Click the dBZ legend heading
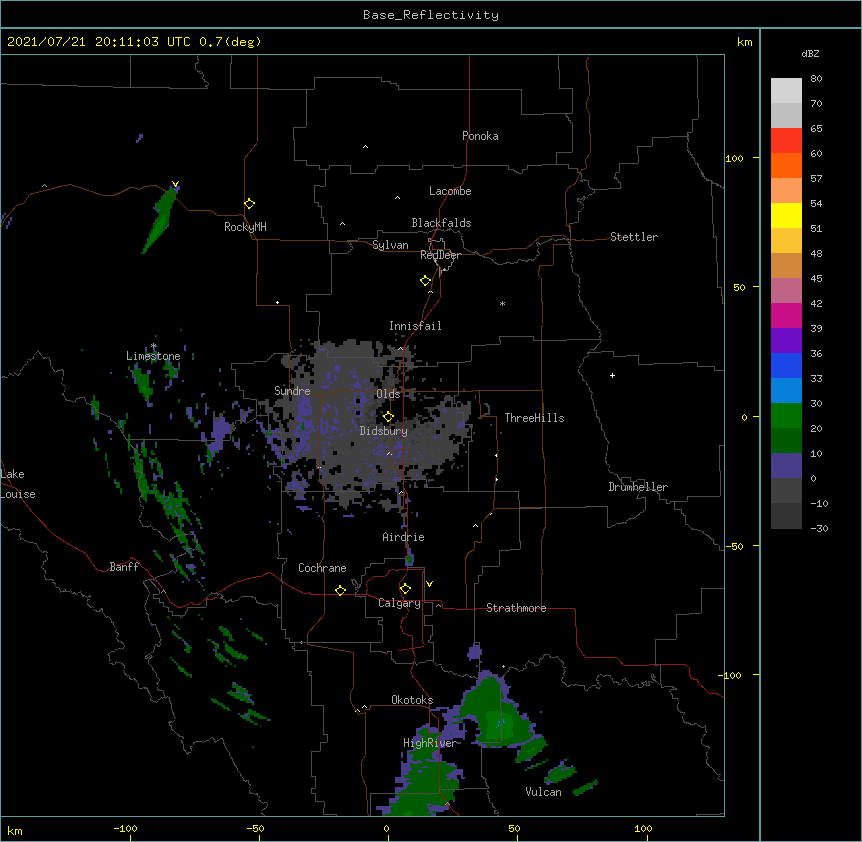The image size is (862, 842). click(x=810, y=54)
